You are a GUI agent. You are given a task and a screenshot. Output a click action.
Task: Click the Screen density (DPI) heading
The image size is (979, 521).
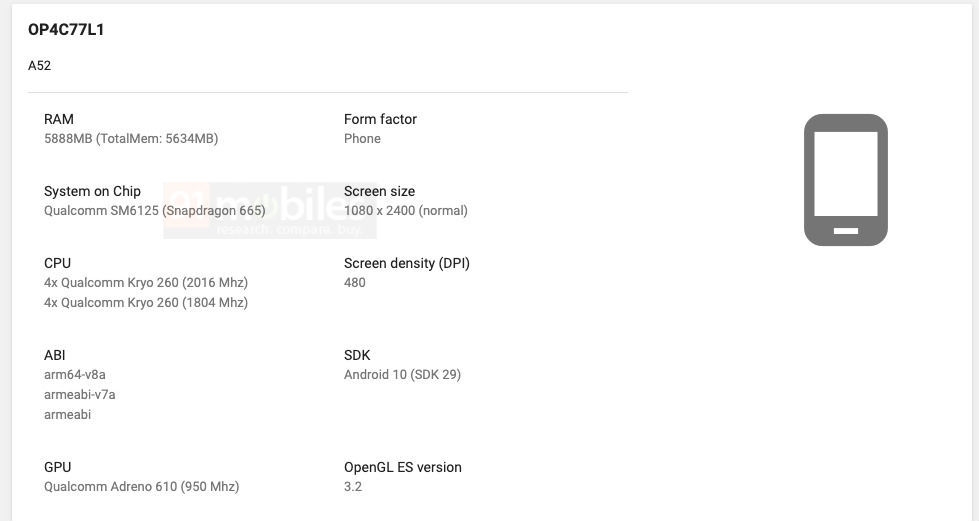pos(406,263)
